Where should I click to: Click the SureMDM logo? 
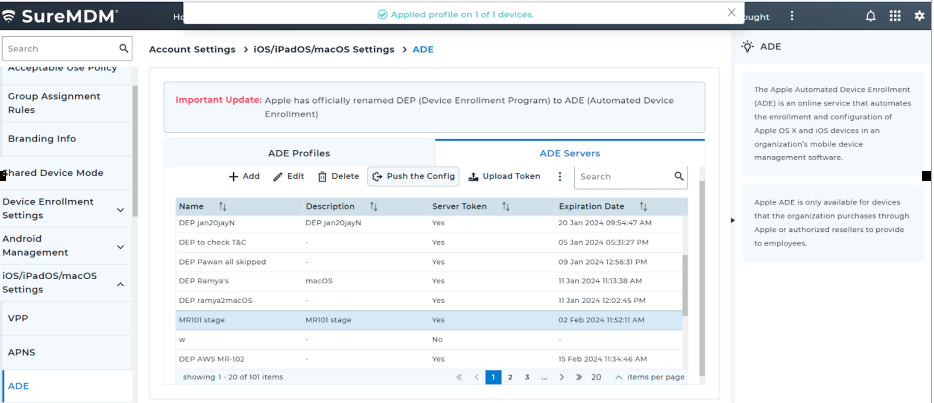(x=60, y=16)
